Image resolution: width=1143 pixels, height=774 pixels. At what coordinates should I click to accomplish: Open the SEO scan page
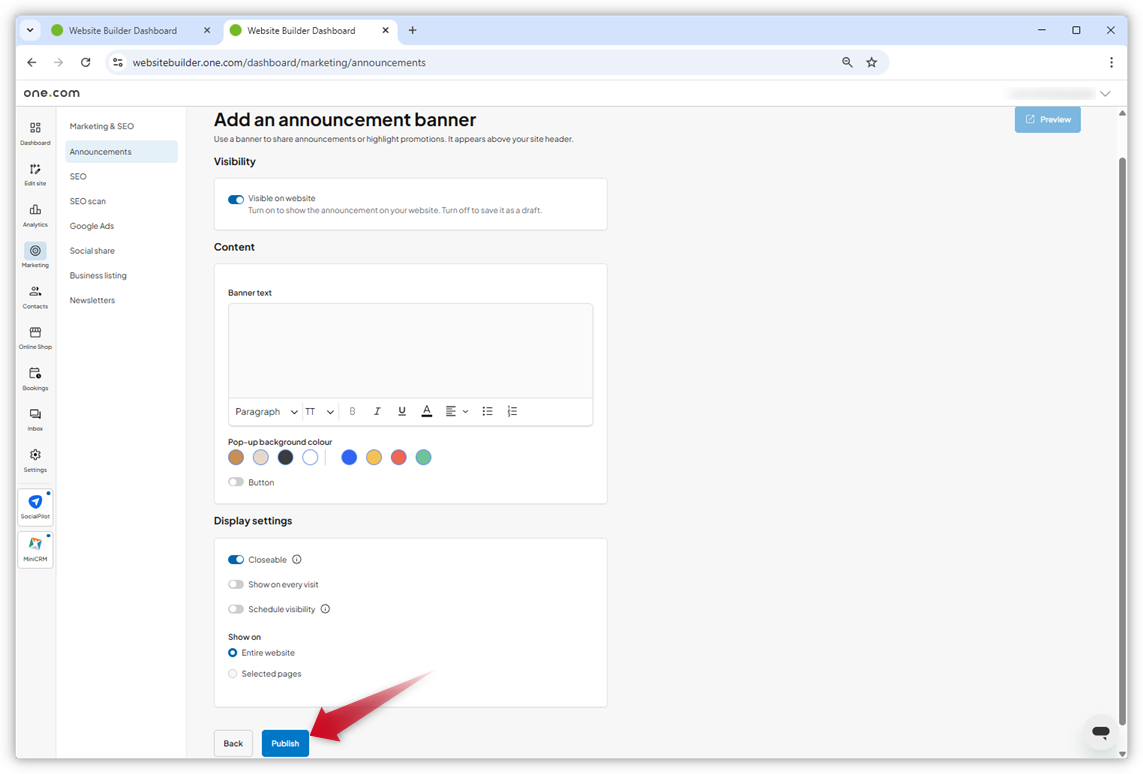click(x=89, y=201)
